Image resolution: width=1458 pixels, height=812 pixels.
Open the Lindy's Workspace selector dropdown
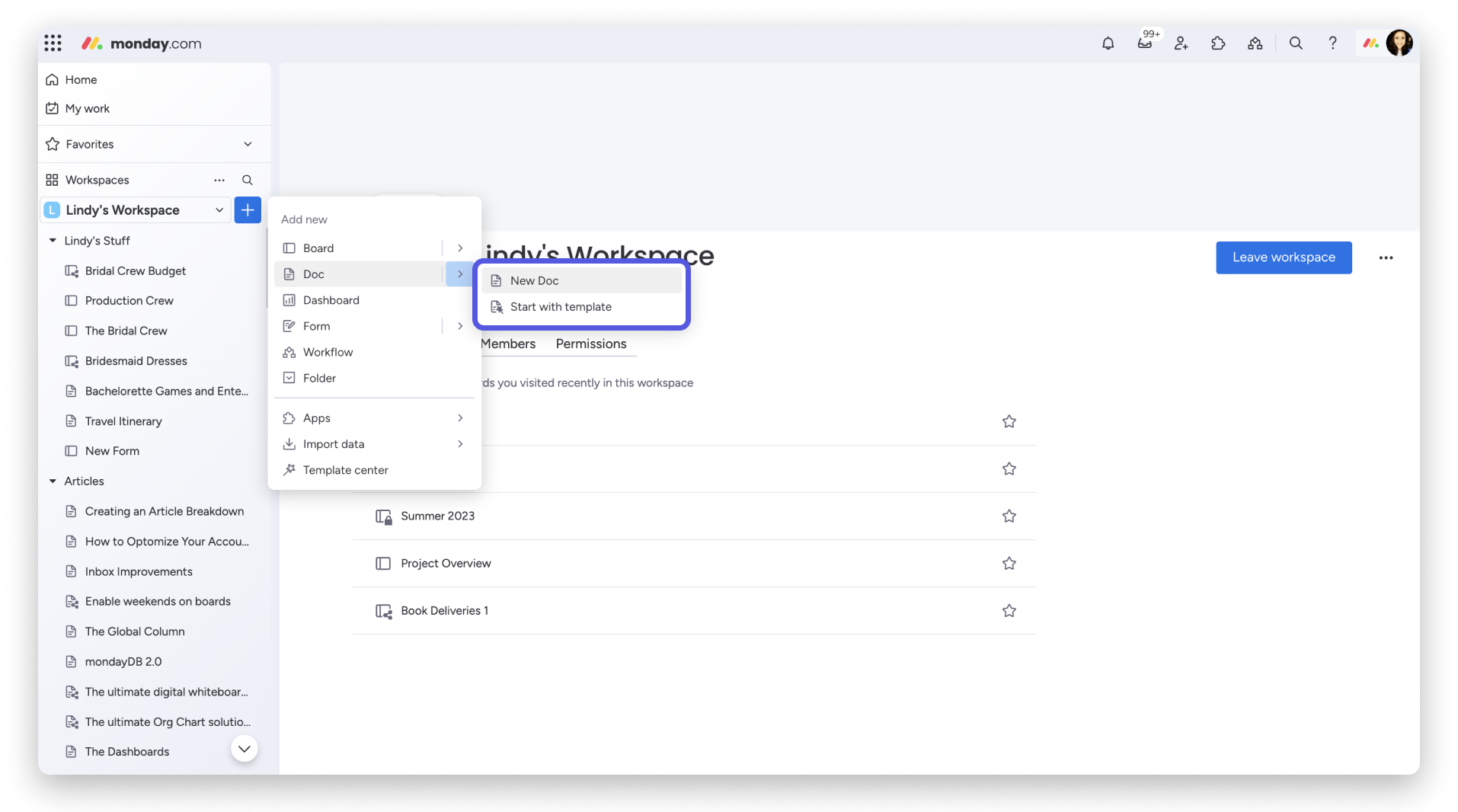[136, 210]
